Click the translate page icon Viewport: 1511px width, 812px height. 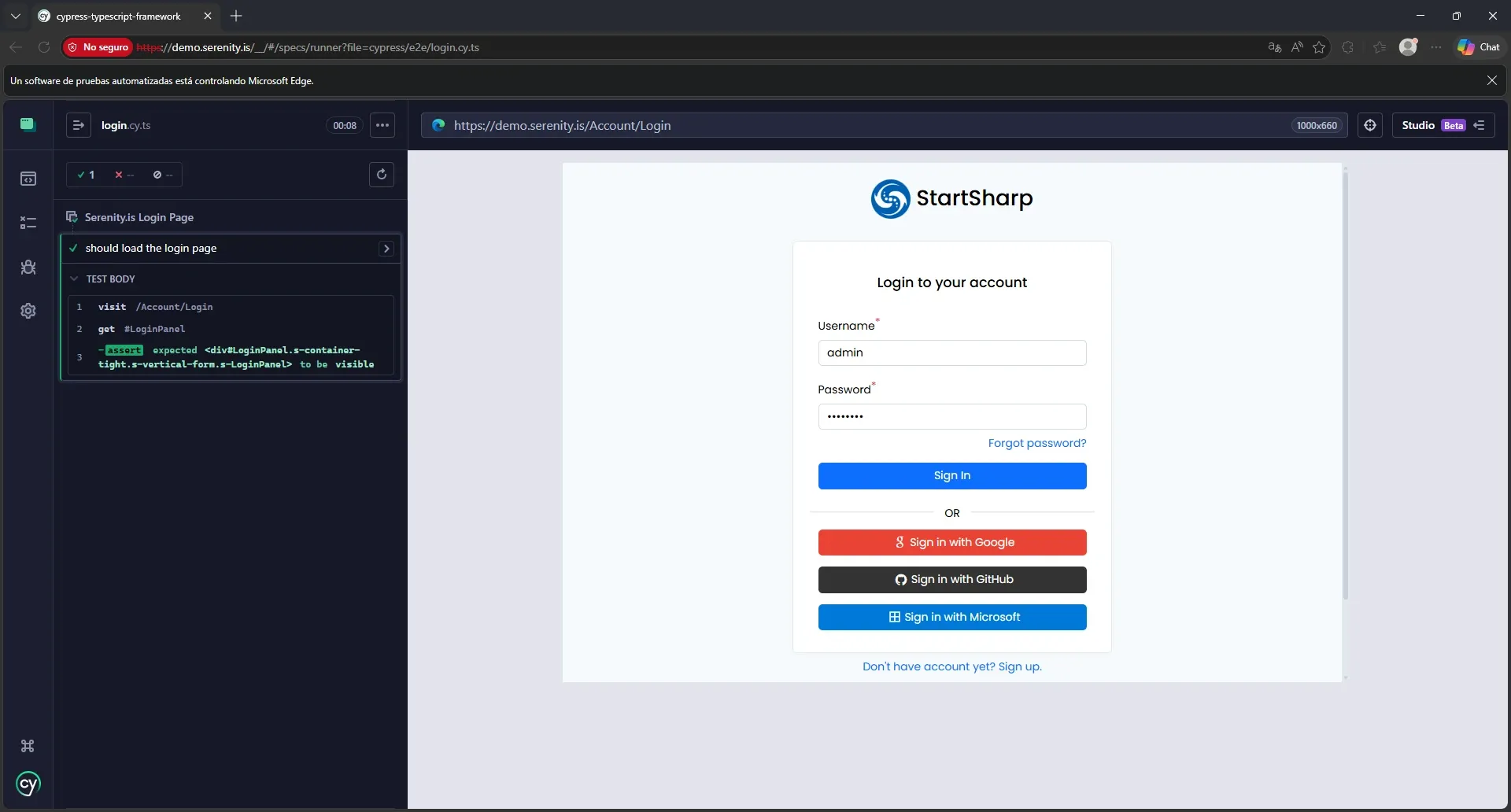click(x=1275, y=47)
